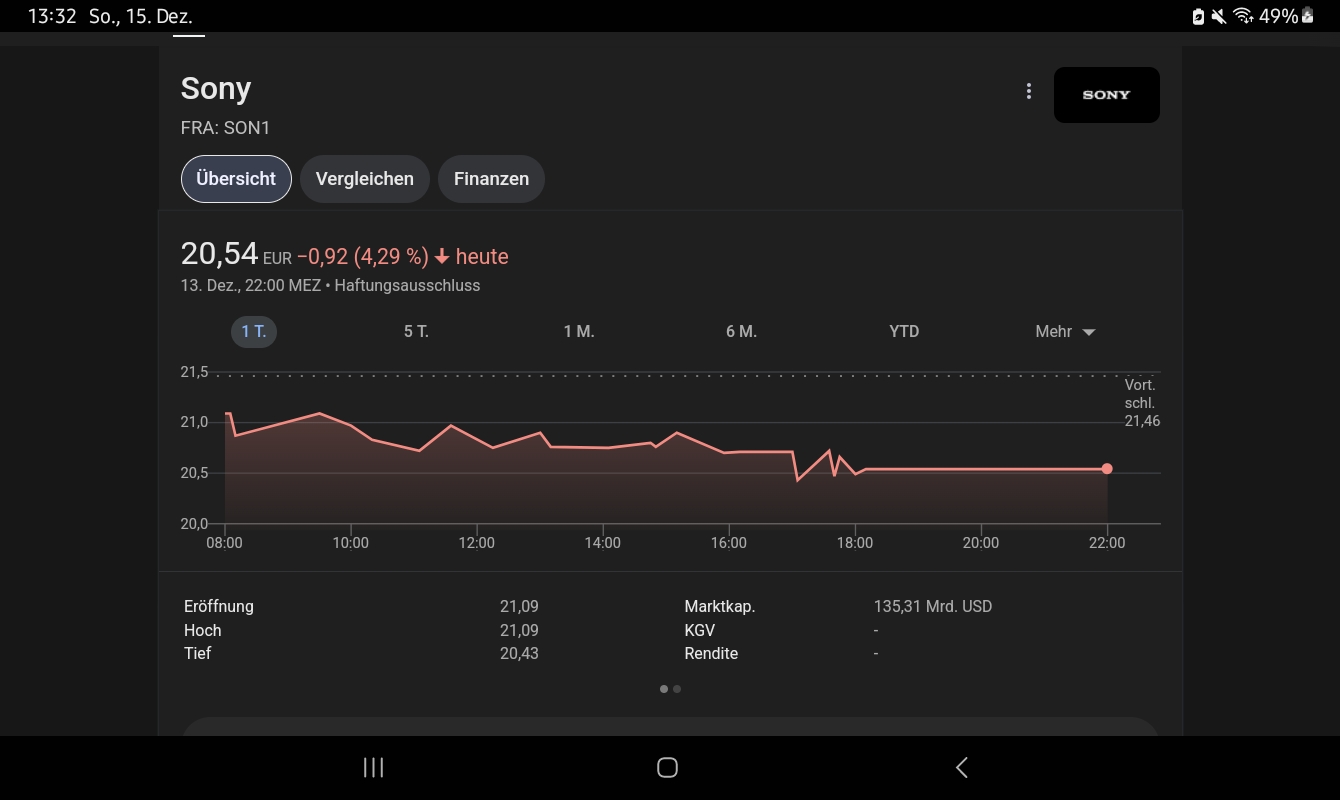The image size is (1340, 800).
Task: Click the FRA: SON1 ticker text
Action: 225,128
